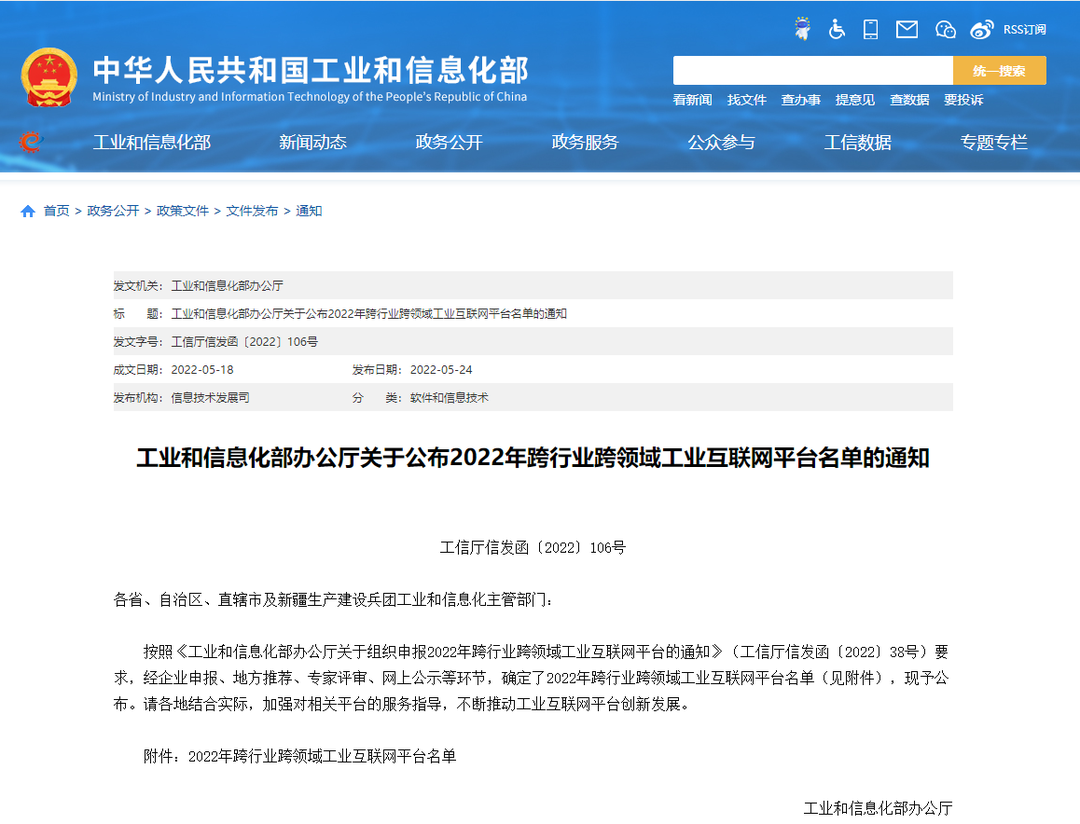
Task: Open the email subscription envelope icon
Action: pyautogui.click(x=906, y=29)
